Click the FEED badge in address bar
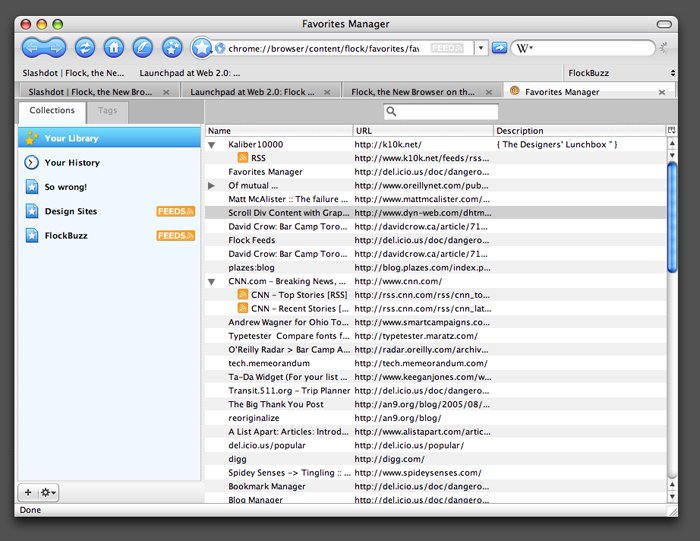The height and width of the screenshot is (541, 700). coord(447,48)
